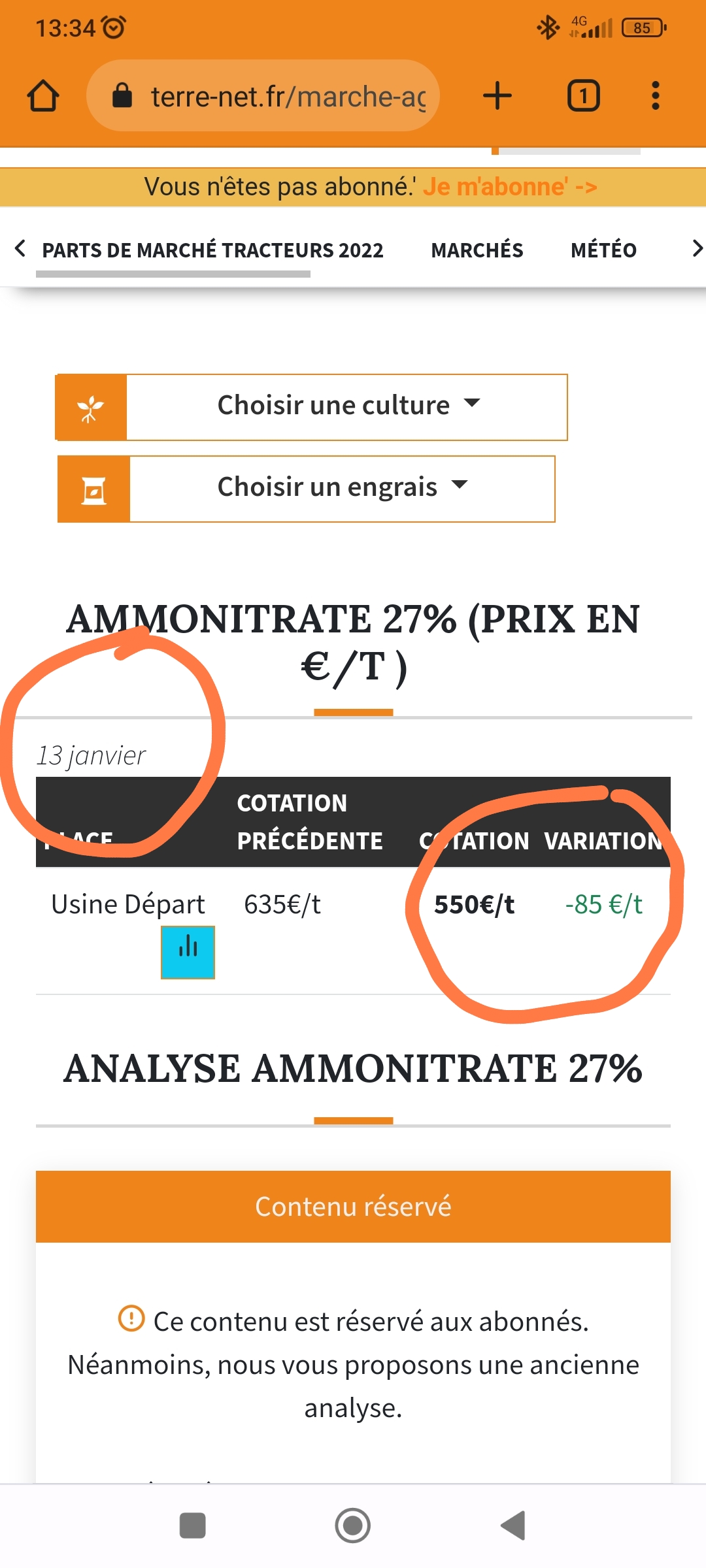The height and width of the screenshot is (1568, 706).
Task: Open the tab switcher showing 1
Action: pyautogui.click(x=583, y=96)
